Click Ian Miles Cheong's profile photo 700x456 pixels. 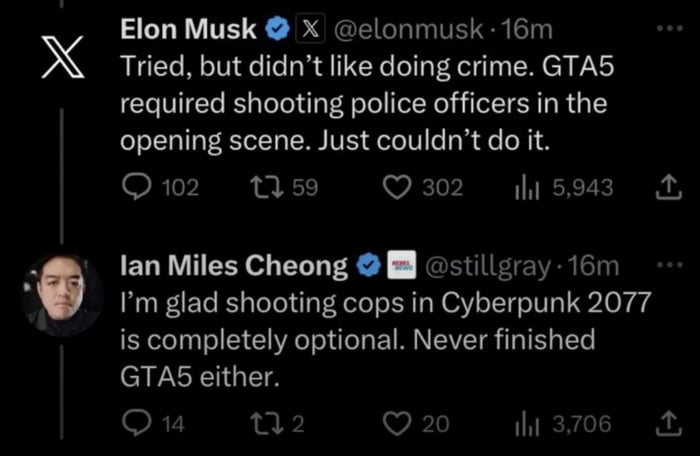[x=62, y=294]
